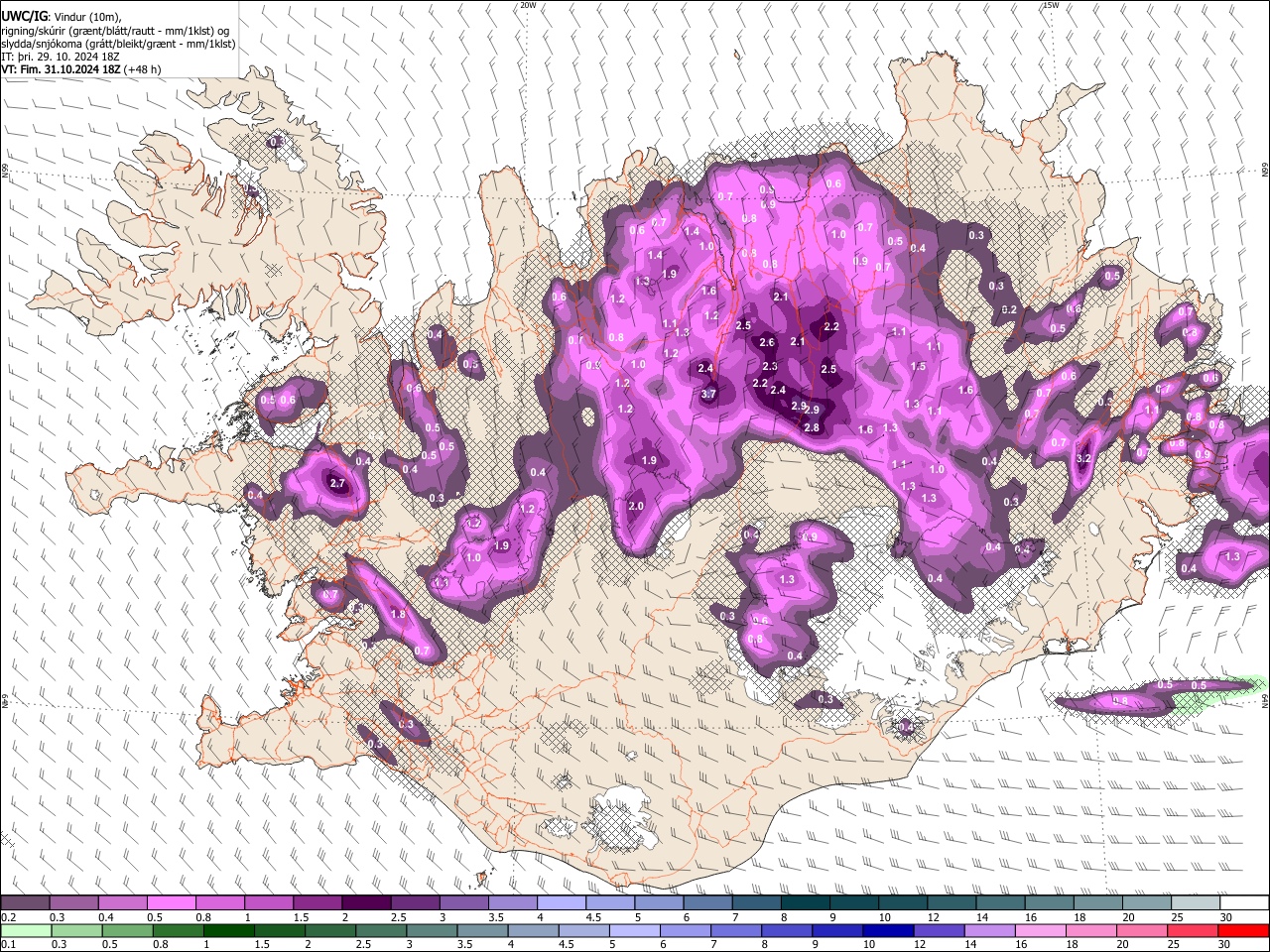Select the navy blue 10 rain-scale swatch

click(x=888, y=931)
